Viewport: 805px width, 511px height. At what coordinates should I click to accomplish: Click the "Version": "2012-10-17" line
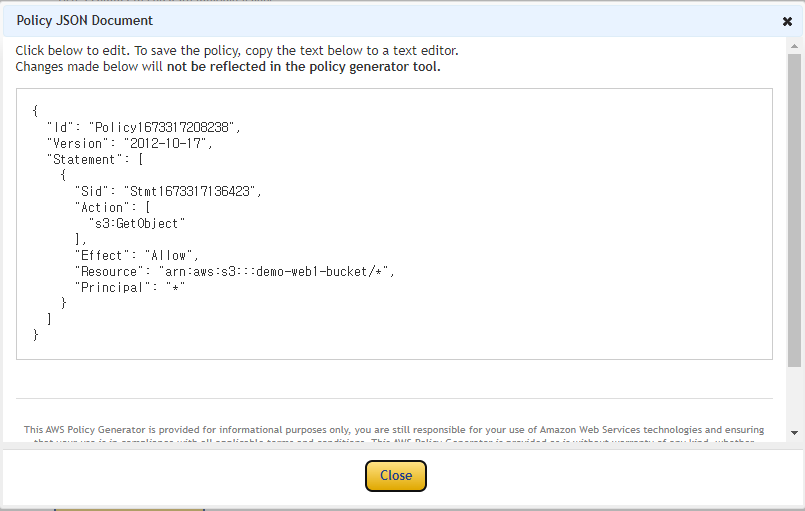click(129, 143)
